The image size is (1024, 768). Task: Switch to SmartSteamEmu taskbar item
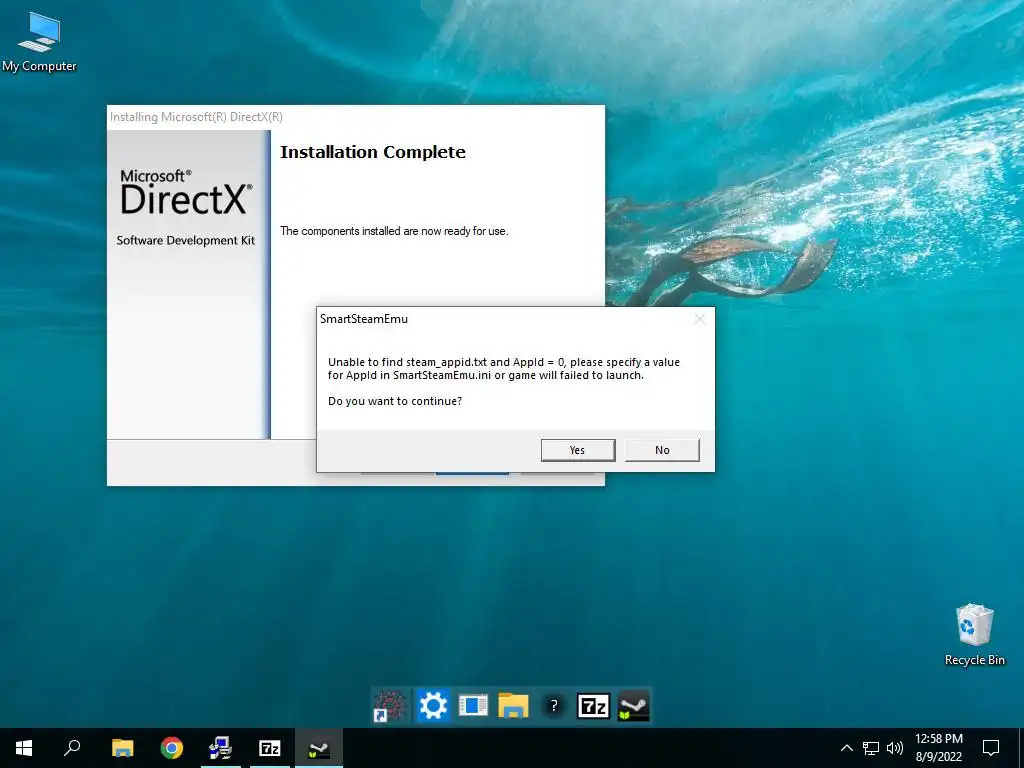coord(319,748)
